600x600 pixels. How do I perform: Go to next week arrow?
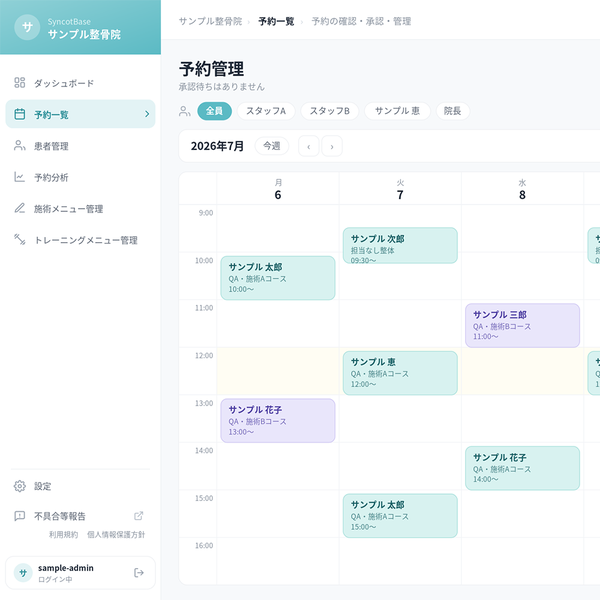pos(332,146)
